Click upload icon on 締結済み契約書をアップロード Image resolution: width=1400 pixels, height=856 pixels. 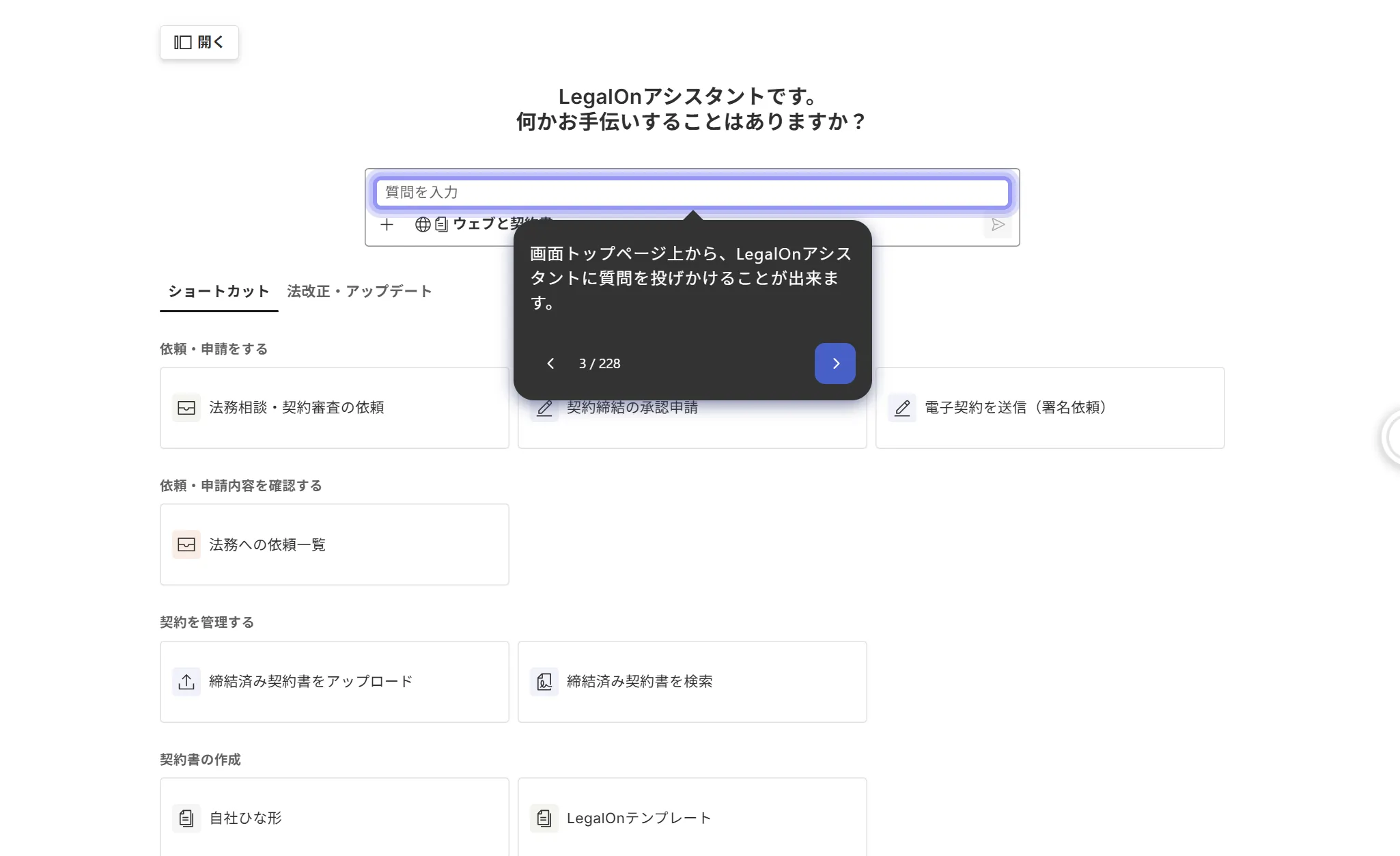click(186, 682)
